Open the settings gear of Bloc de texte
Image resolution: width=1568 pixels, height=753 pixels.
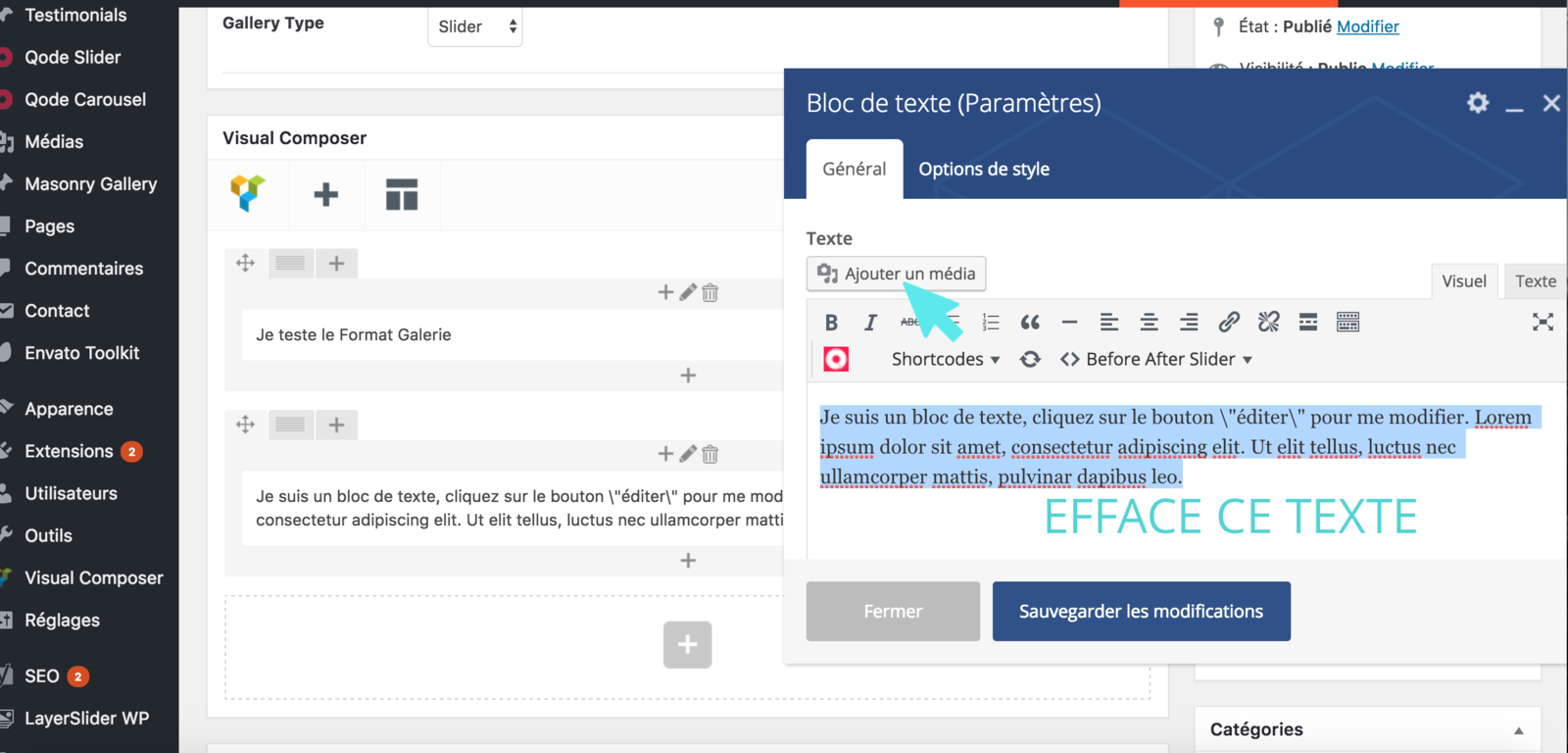click(1478, 102)
